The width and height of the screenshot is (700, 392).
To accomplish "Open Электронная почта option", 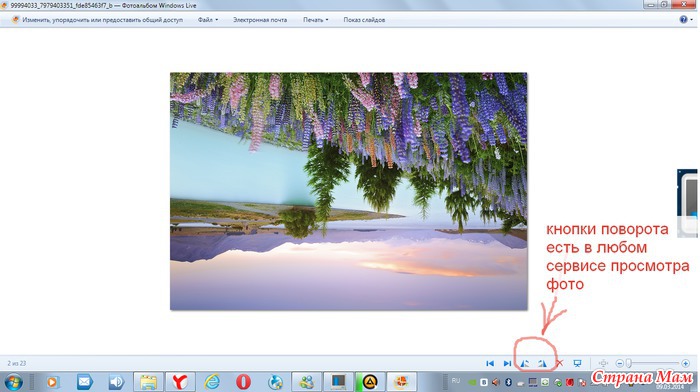I will (x=260, y=20).
